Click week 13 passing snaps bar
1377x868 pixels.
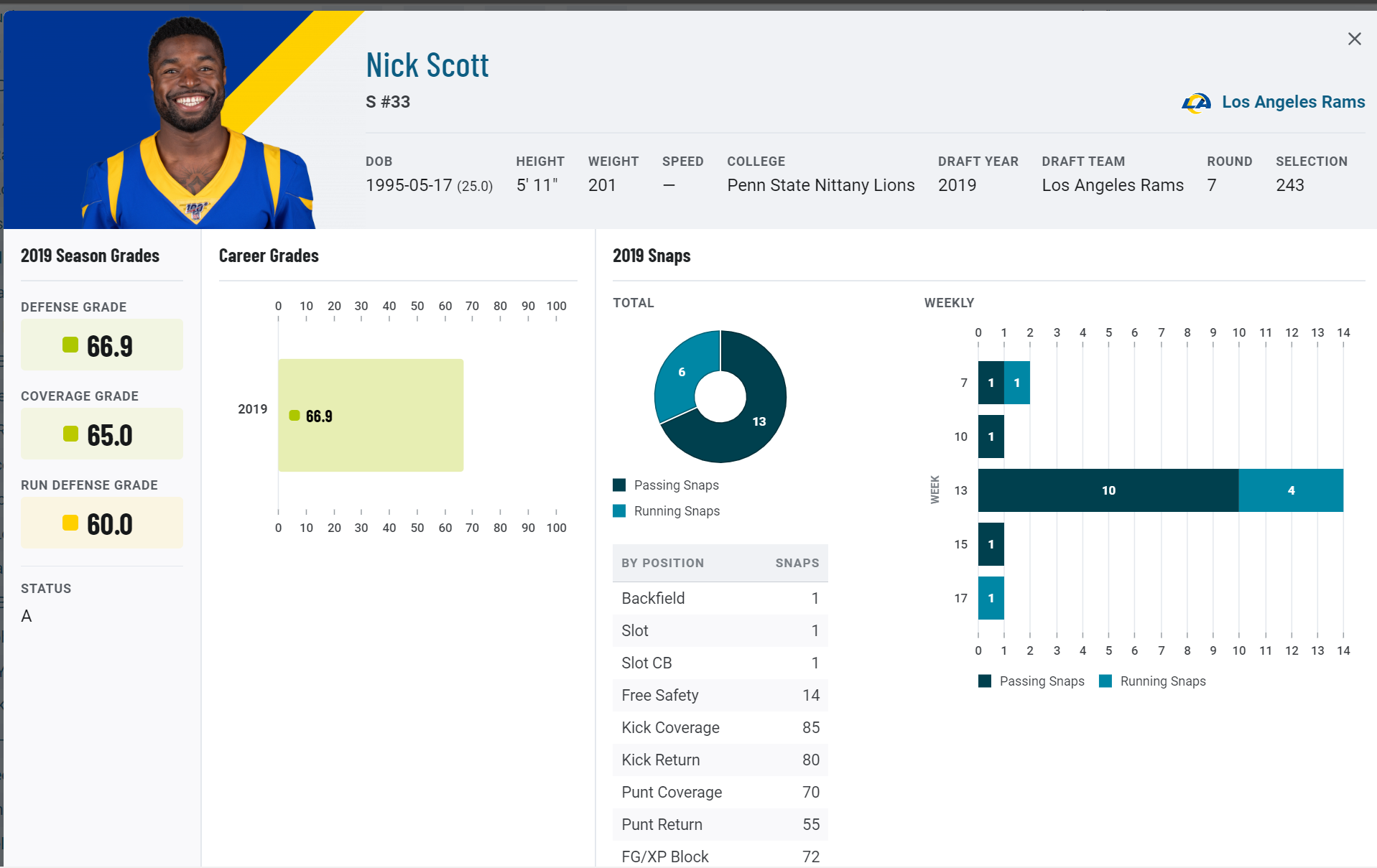point(1108,490)
